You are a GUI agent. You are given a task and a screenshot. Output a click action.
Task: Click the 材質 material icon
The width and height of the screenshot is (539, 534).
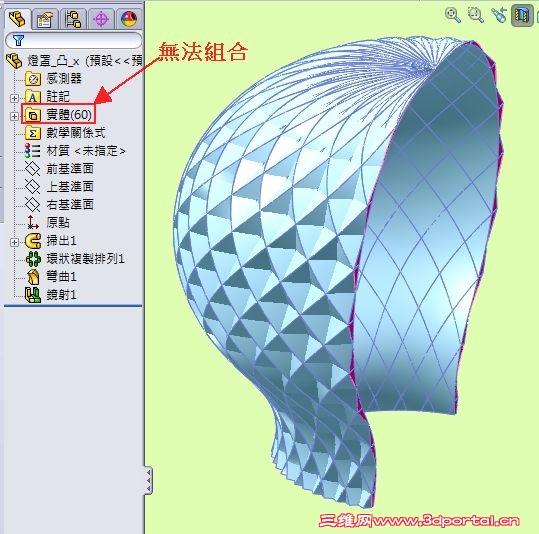click(33, 151)
